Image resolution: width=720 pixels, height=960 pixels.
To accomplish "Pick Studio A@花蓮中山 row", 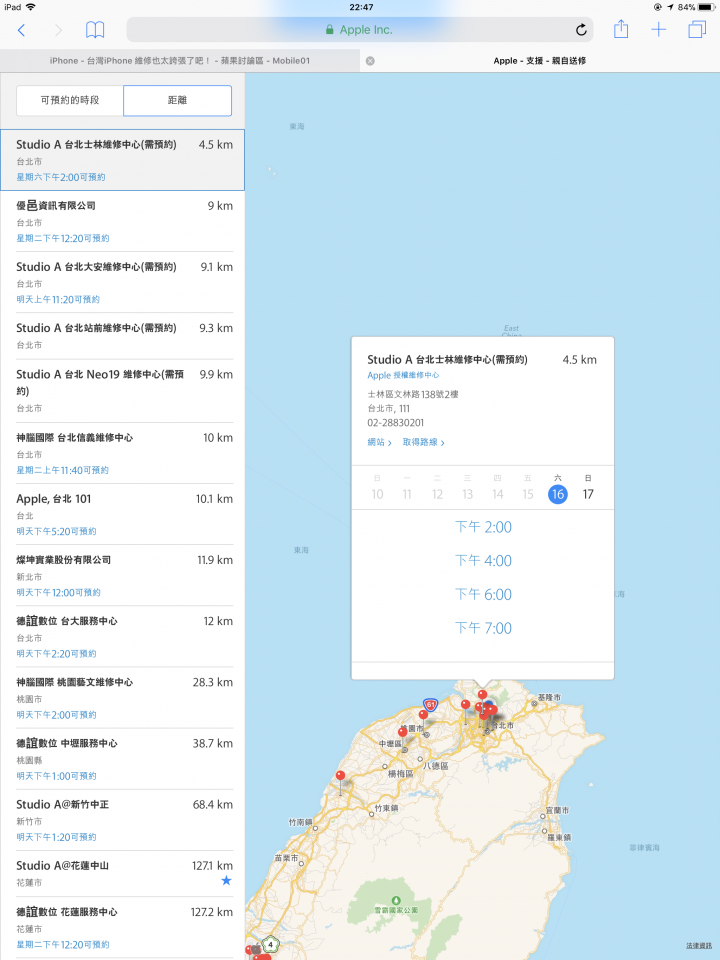I will (x=122, y=874).
